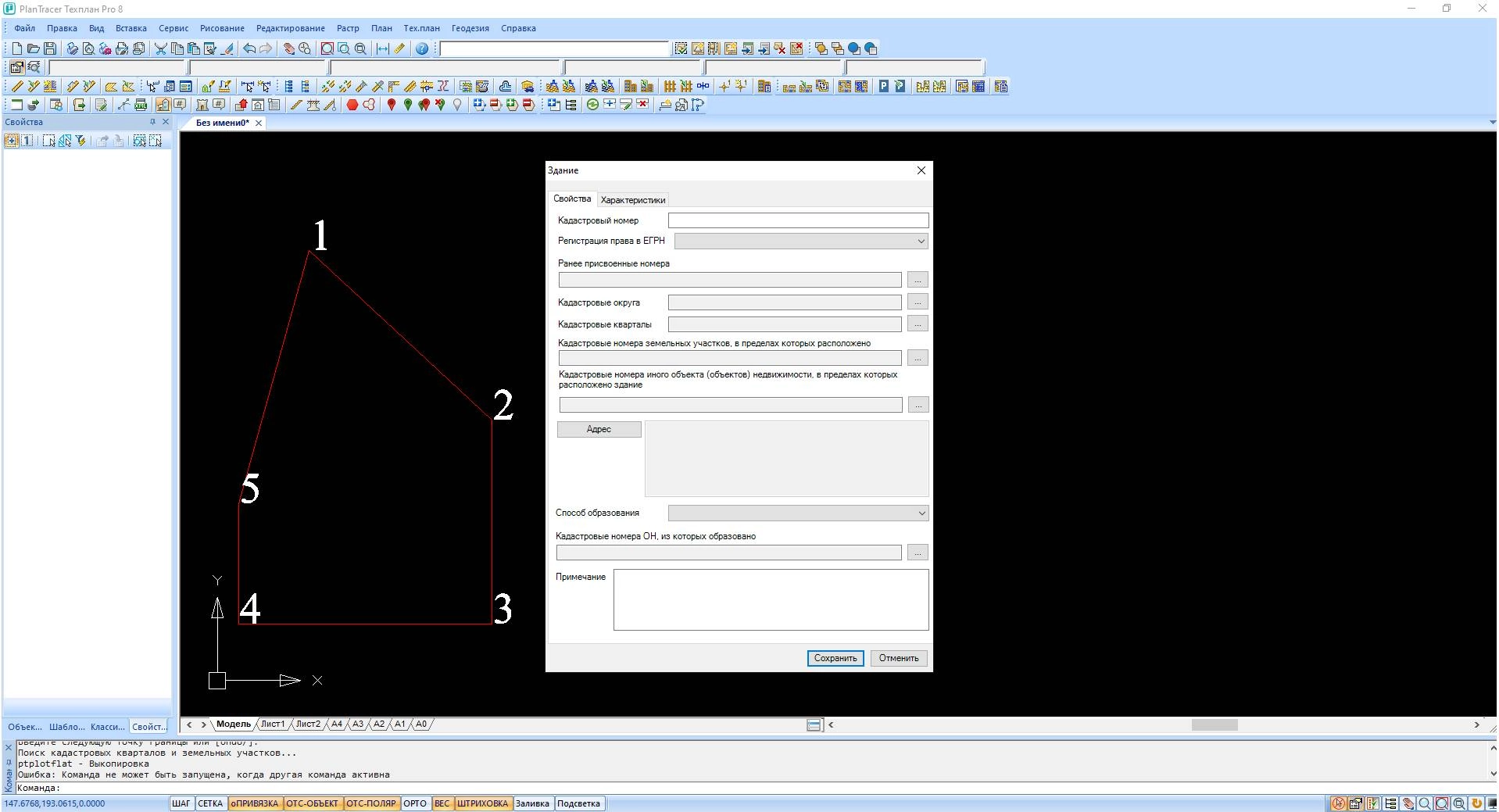This screenshot has width=1499, height=812.
Task: Toggle ШАГ snap step mode
Action: (181, 803)
